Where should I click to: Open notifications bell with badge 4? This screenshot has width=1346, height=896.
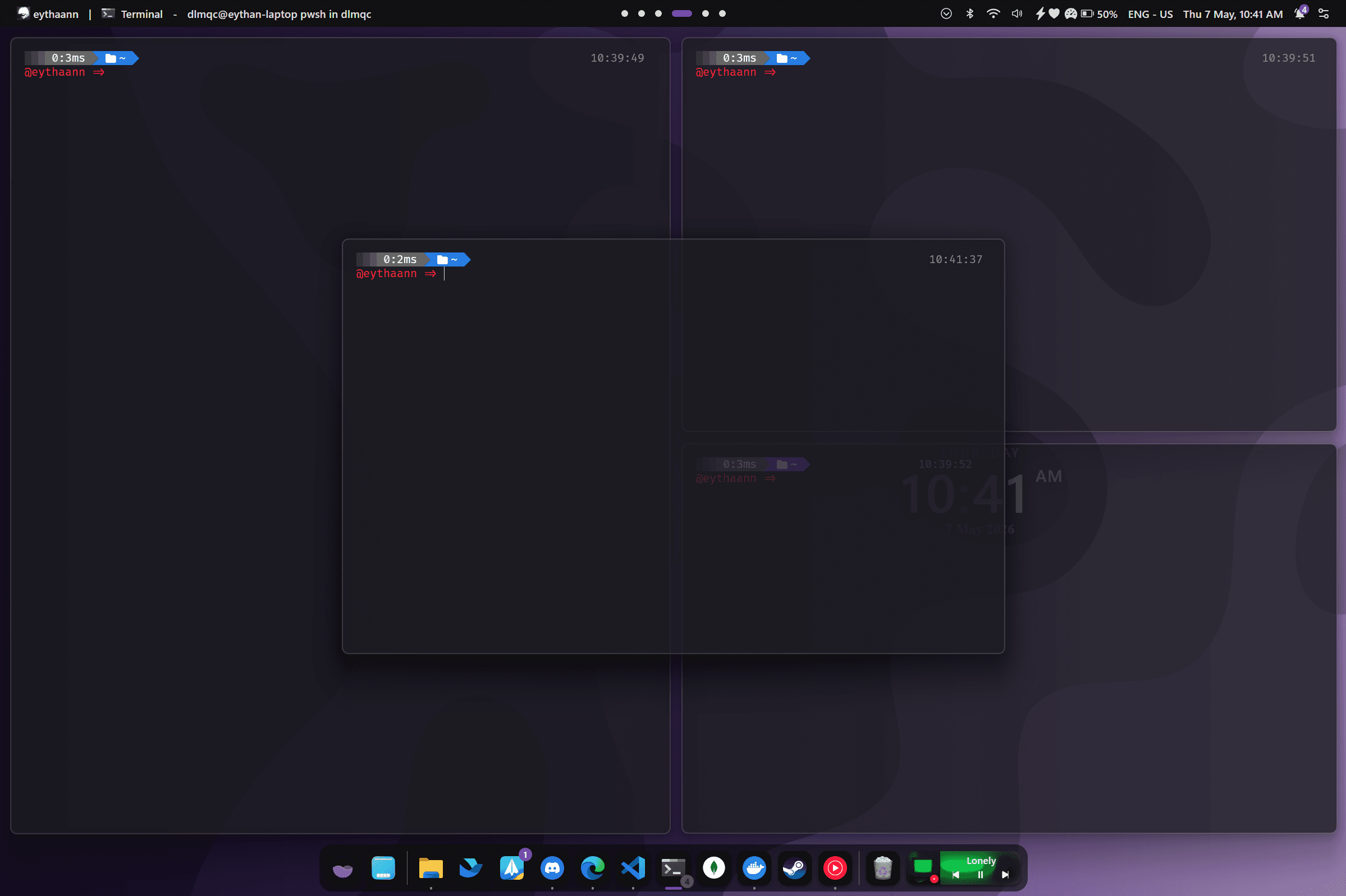(x=1301, y=12)
